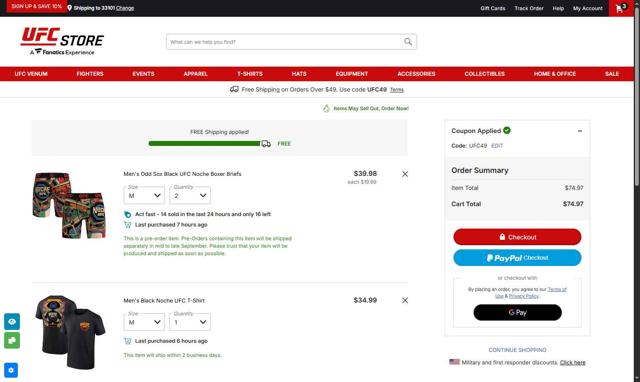Open Men's Black Noche UFC T-Shirt title
Image resolution: width=640 pixels, height=382 pixels.
[164, 300]
